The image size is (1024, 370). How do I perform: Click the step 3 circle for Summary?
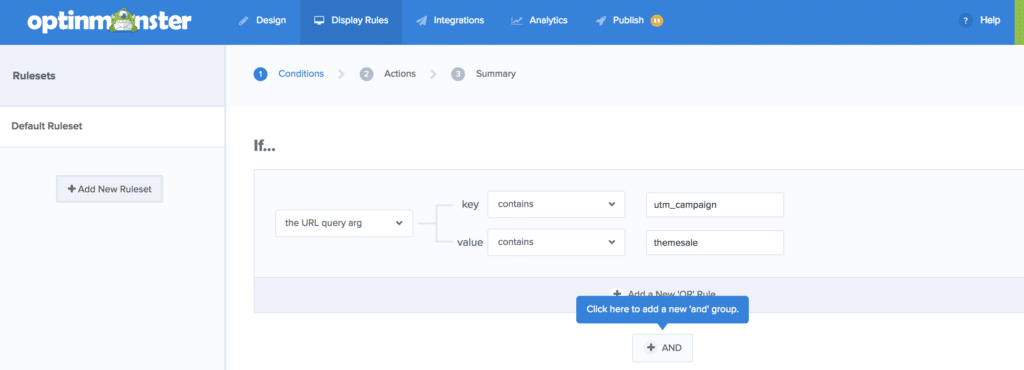[458, 74]
